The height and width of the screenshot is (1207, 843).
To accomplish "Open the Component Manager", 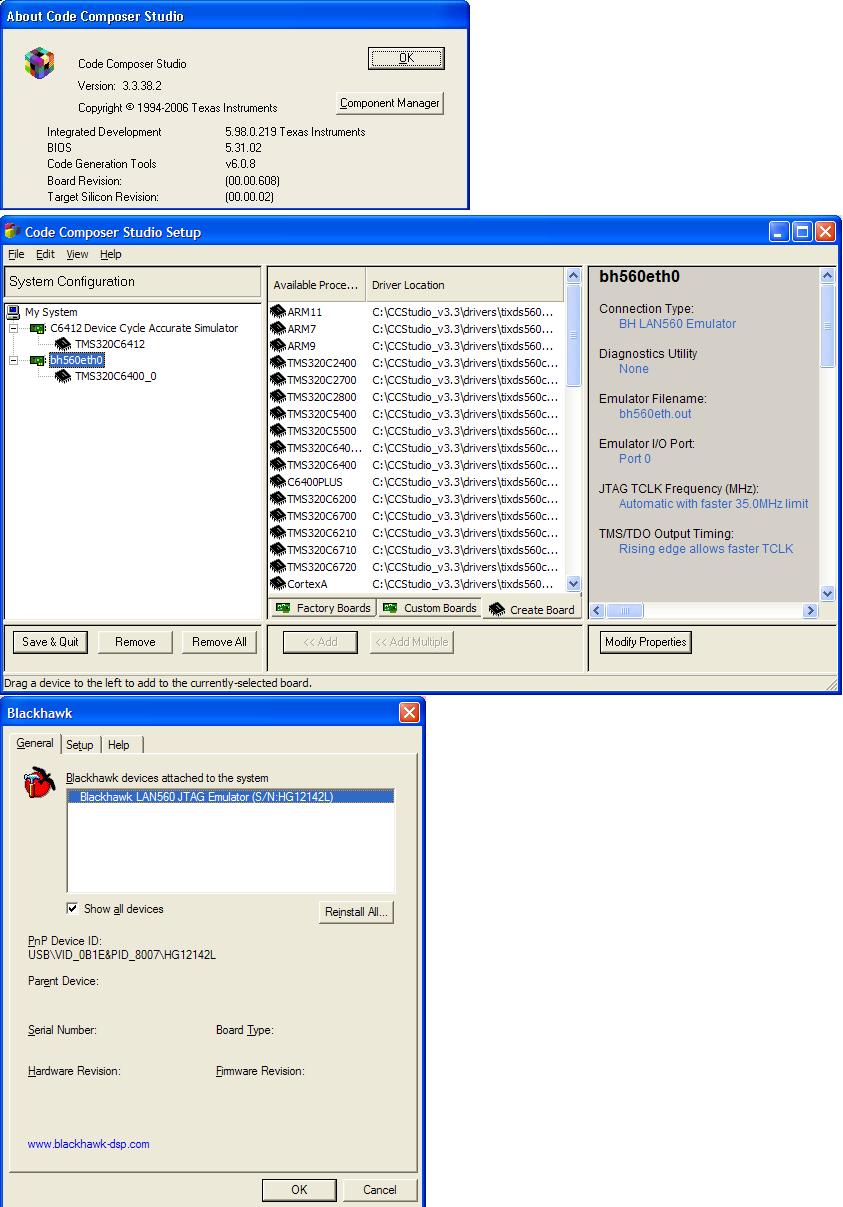I will [390, 103].
